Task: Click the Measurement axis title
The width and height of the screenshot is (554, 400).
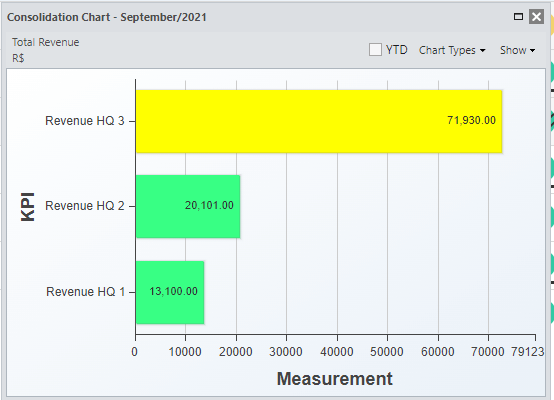Action: pos(335,379)
